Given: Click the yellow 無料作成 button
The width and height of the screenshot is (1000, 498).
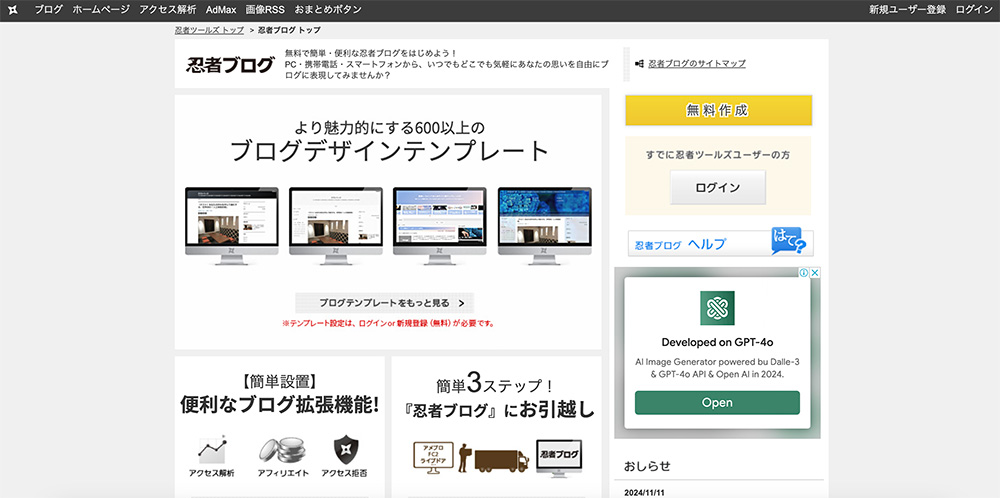Looking at the screenshot, I should click(x=718, y=110).
